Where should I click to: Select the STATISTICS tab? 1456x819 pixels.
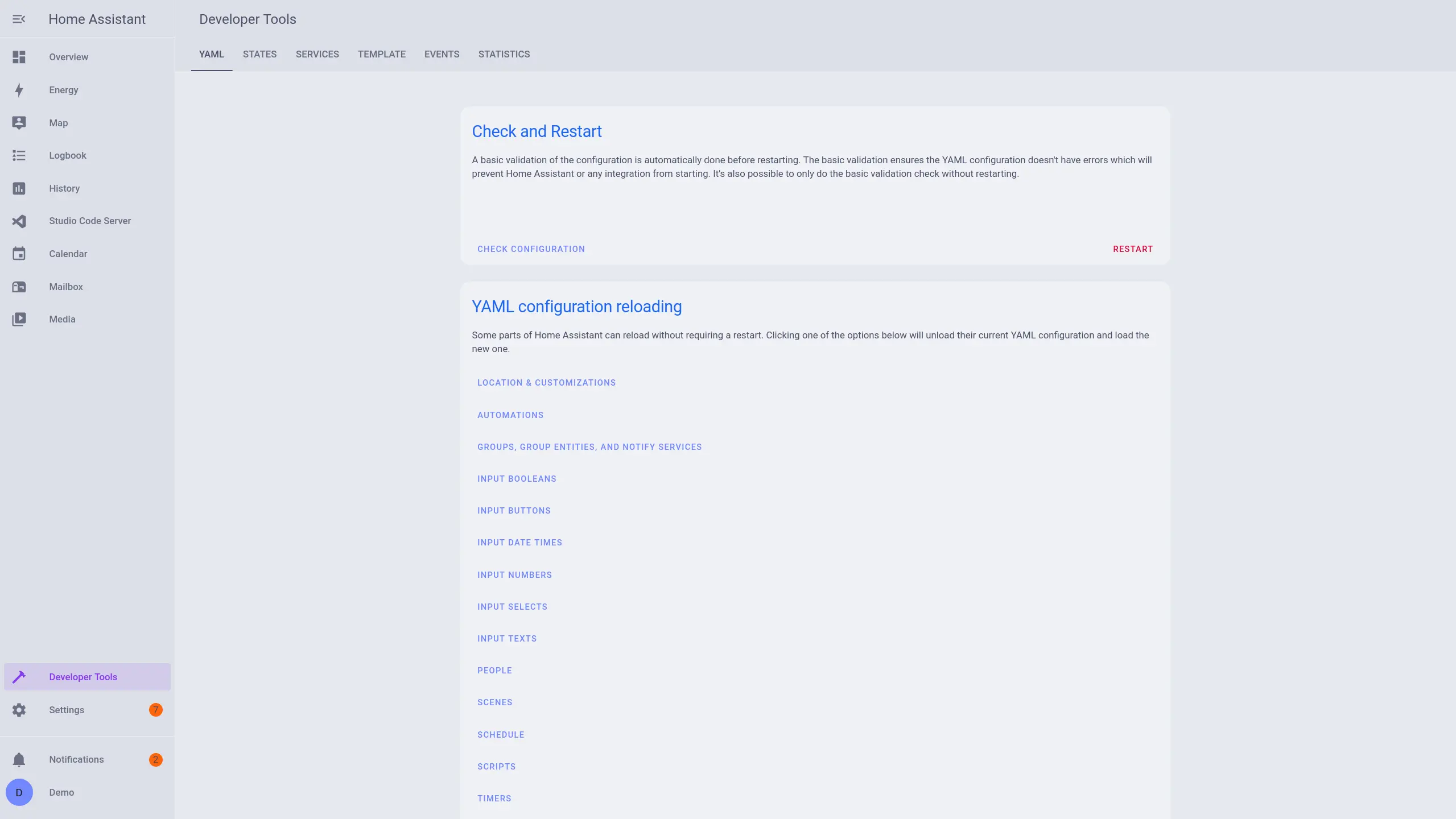504,55
